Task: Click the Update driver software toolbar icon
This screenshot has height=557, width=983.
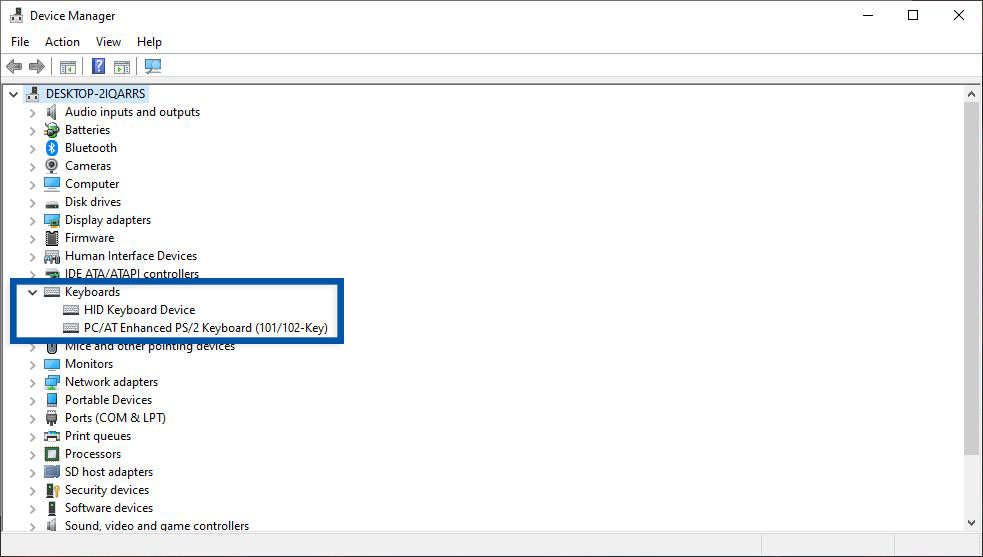Action: tap(122, 66)
